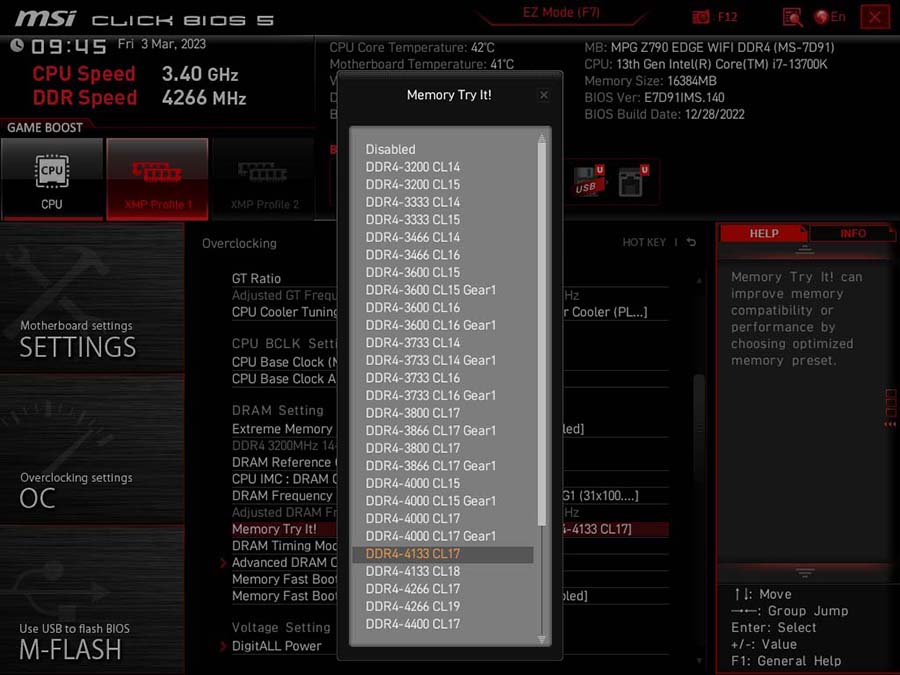Select DDR4-4266 CL19 preset
900x675 pixels.
pos(413,607)
